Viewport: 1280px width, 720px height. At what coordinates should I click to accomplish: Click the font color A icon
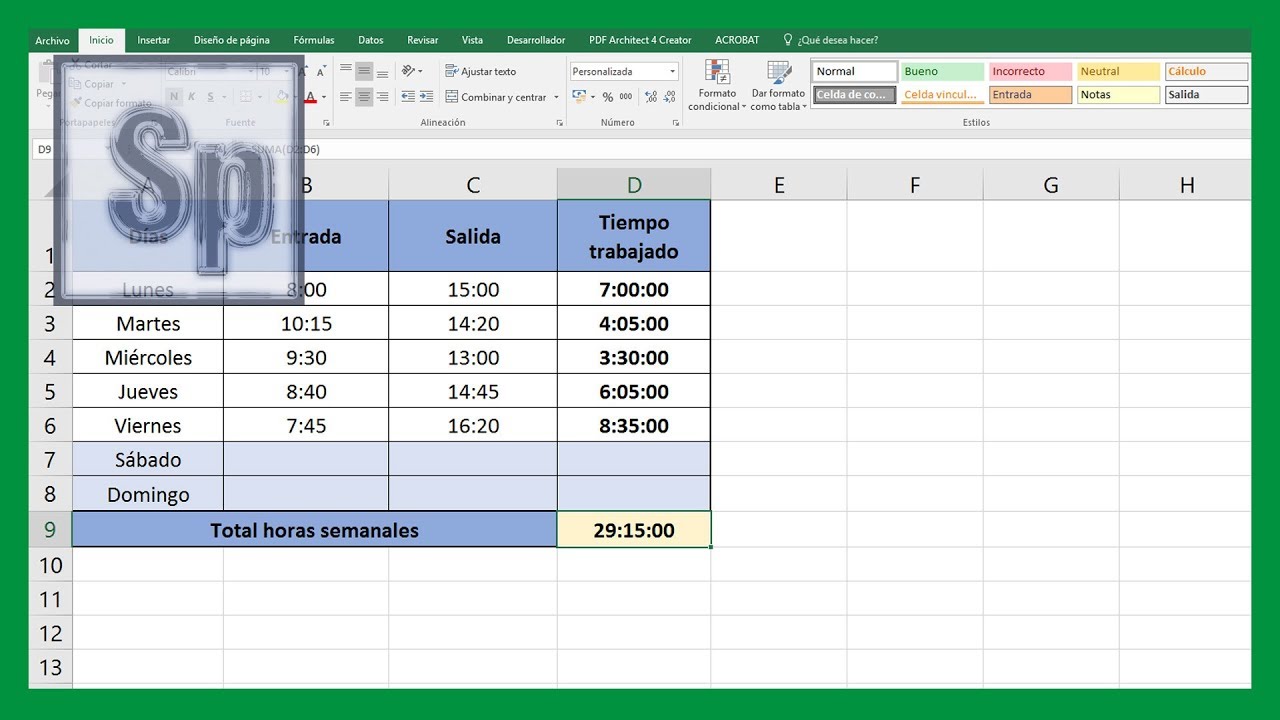310,97
